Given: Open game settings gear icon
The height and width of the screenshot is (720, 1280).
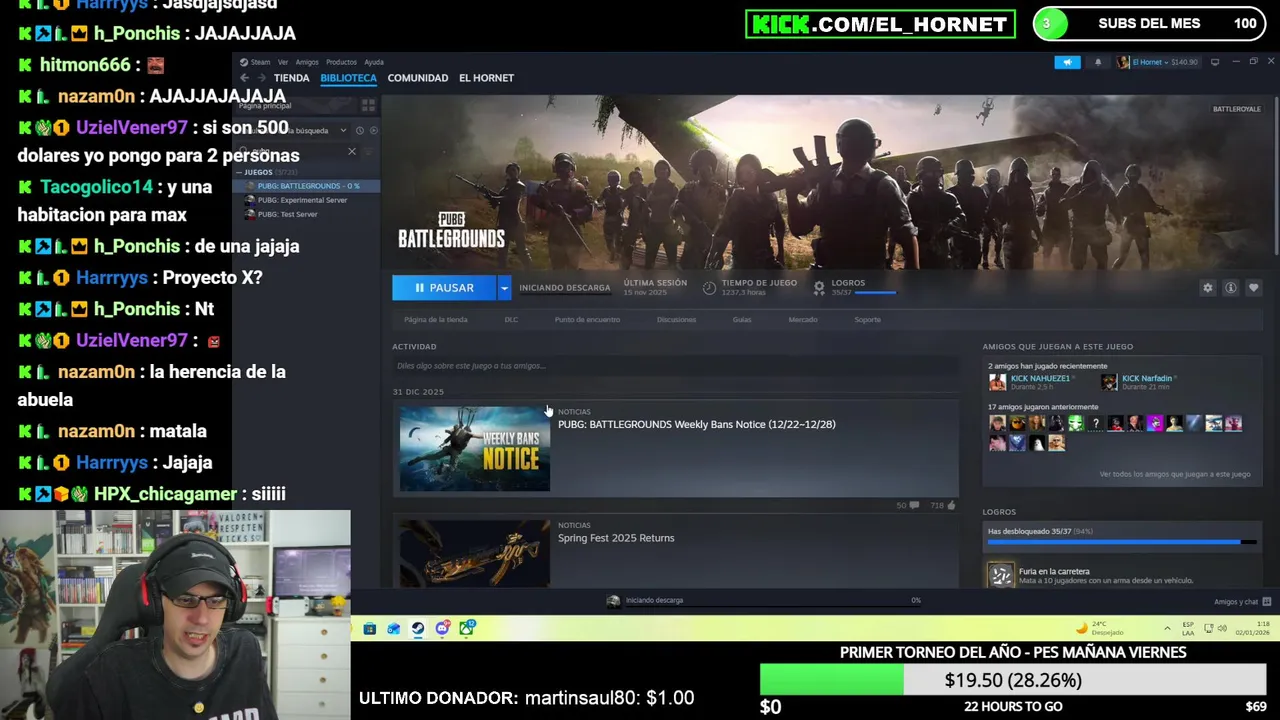Looking at the screenshot, I should click(1208, 288).
